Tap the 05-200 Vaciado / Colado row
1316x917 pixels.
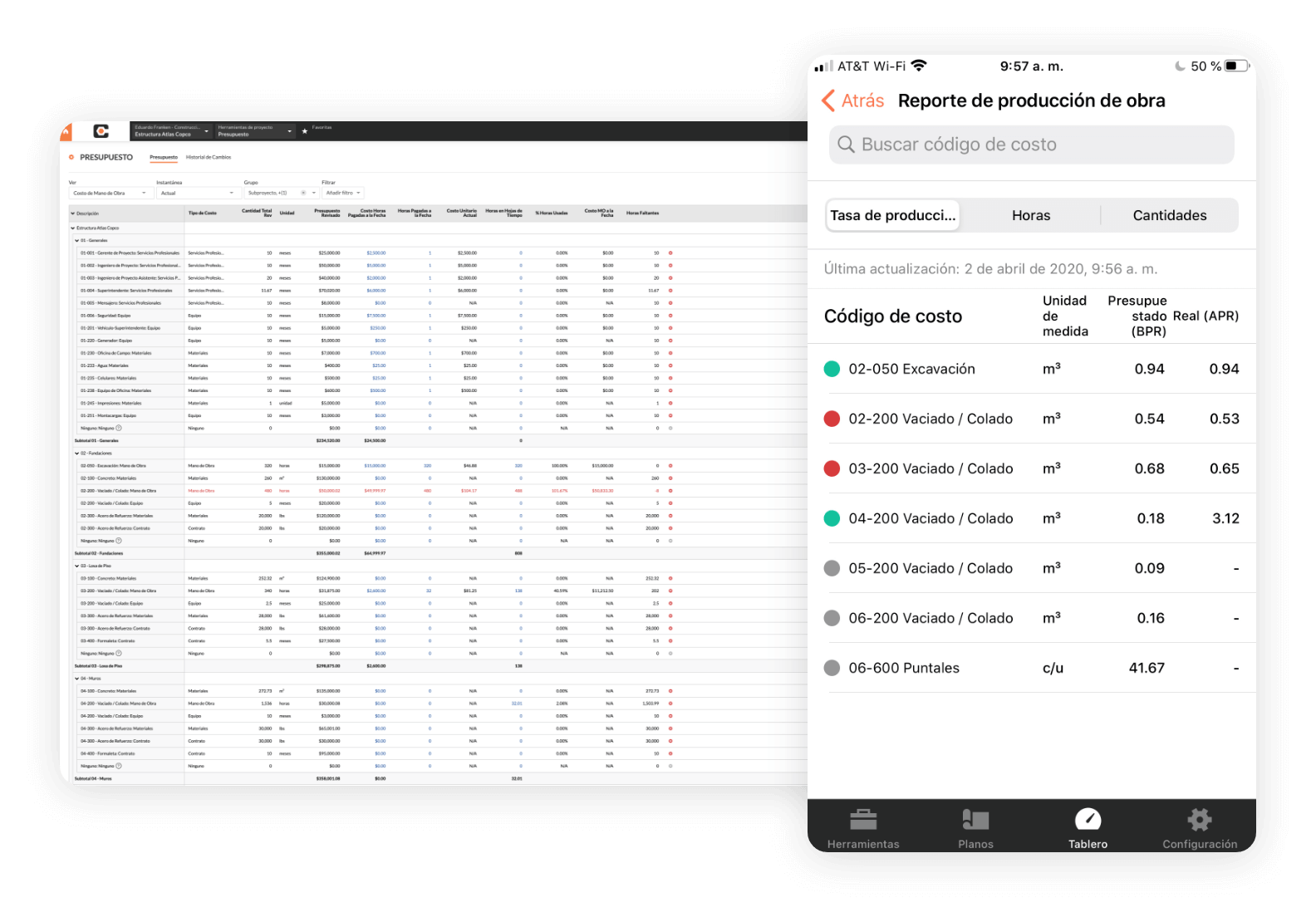1031,568
